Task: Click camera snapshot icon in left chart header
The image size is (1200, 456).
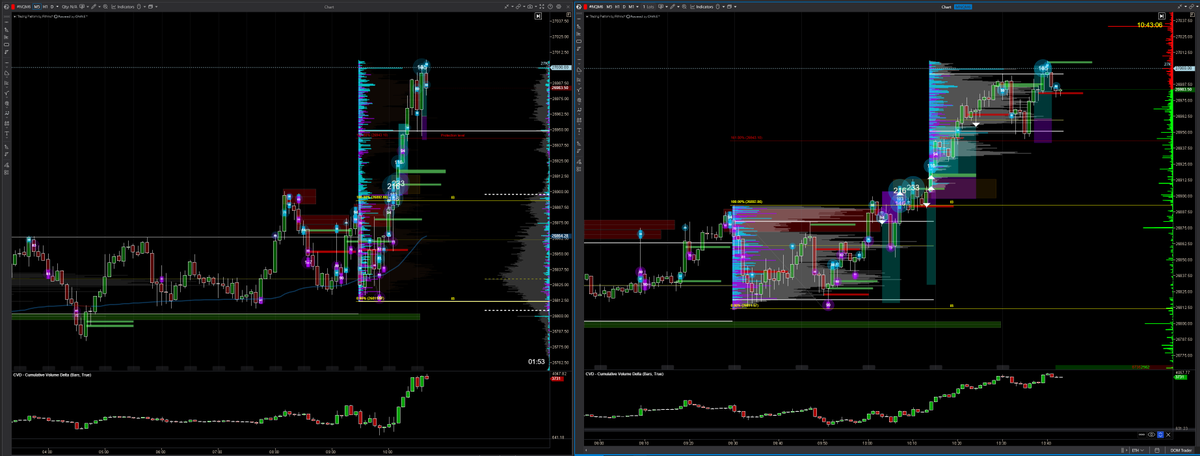Action: [530, 7]
